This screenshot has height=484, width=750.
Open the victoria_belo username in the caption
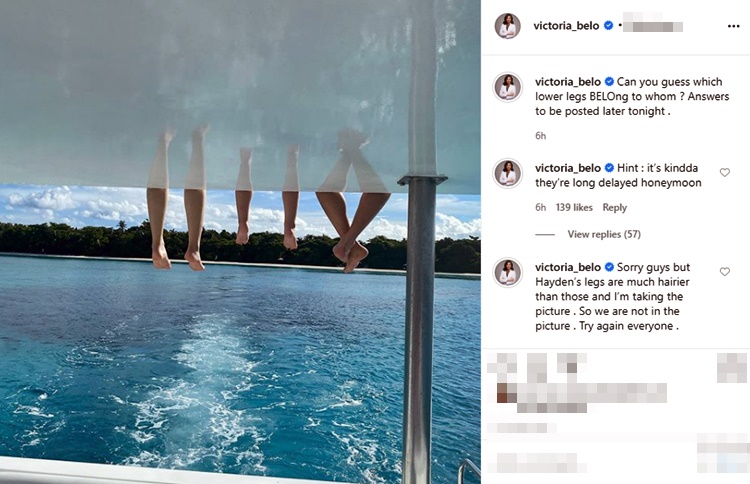click(568, 82)
